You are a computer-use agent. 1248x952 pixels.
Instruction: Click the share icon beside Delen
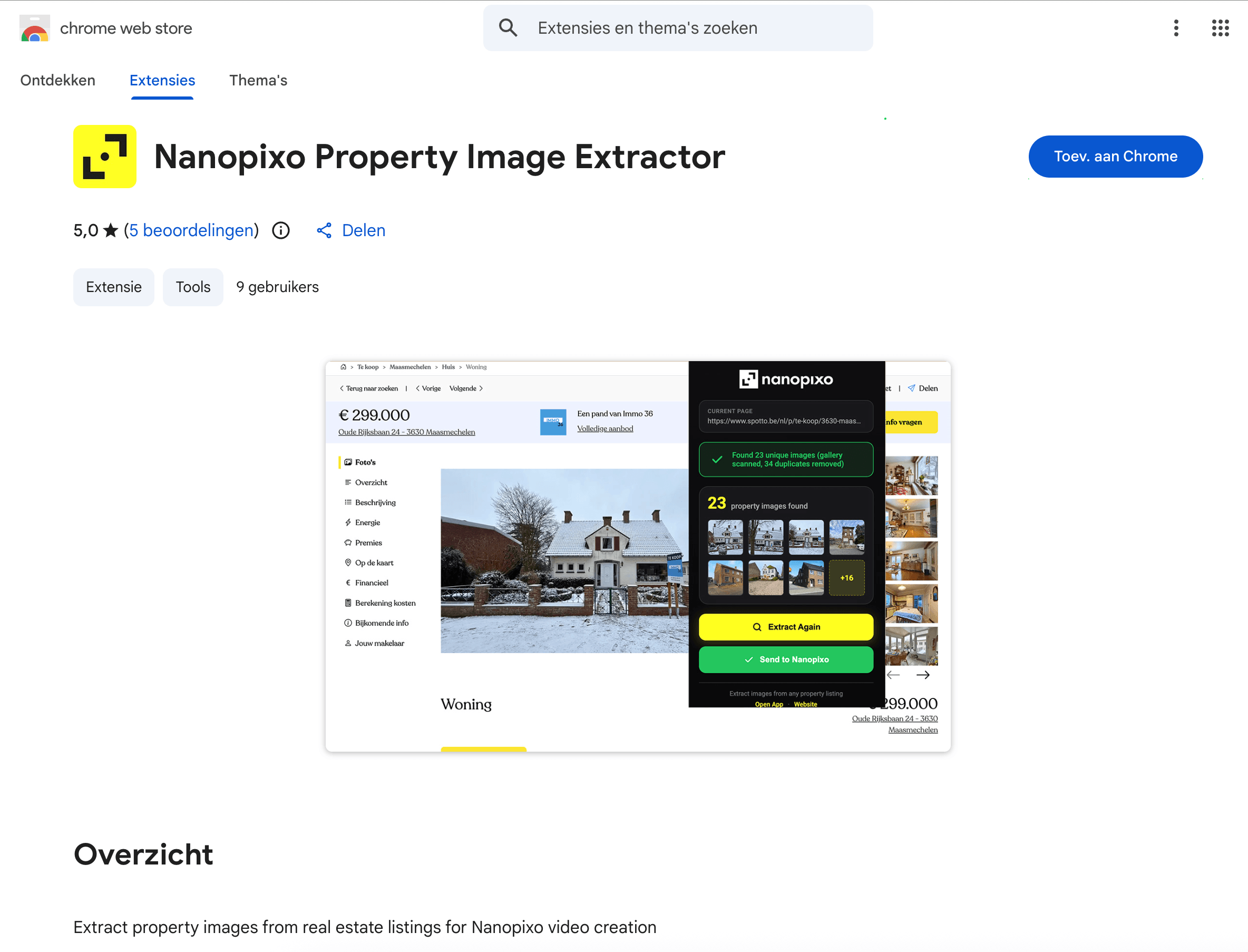[x=324, y=231]
